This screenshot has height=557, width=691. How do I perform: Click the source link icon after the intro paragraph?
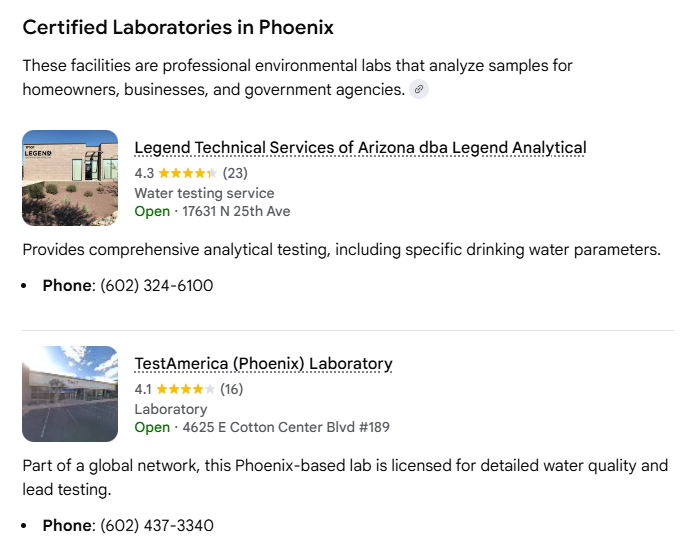click(x=419, y=90)
